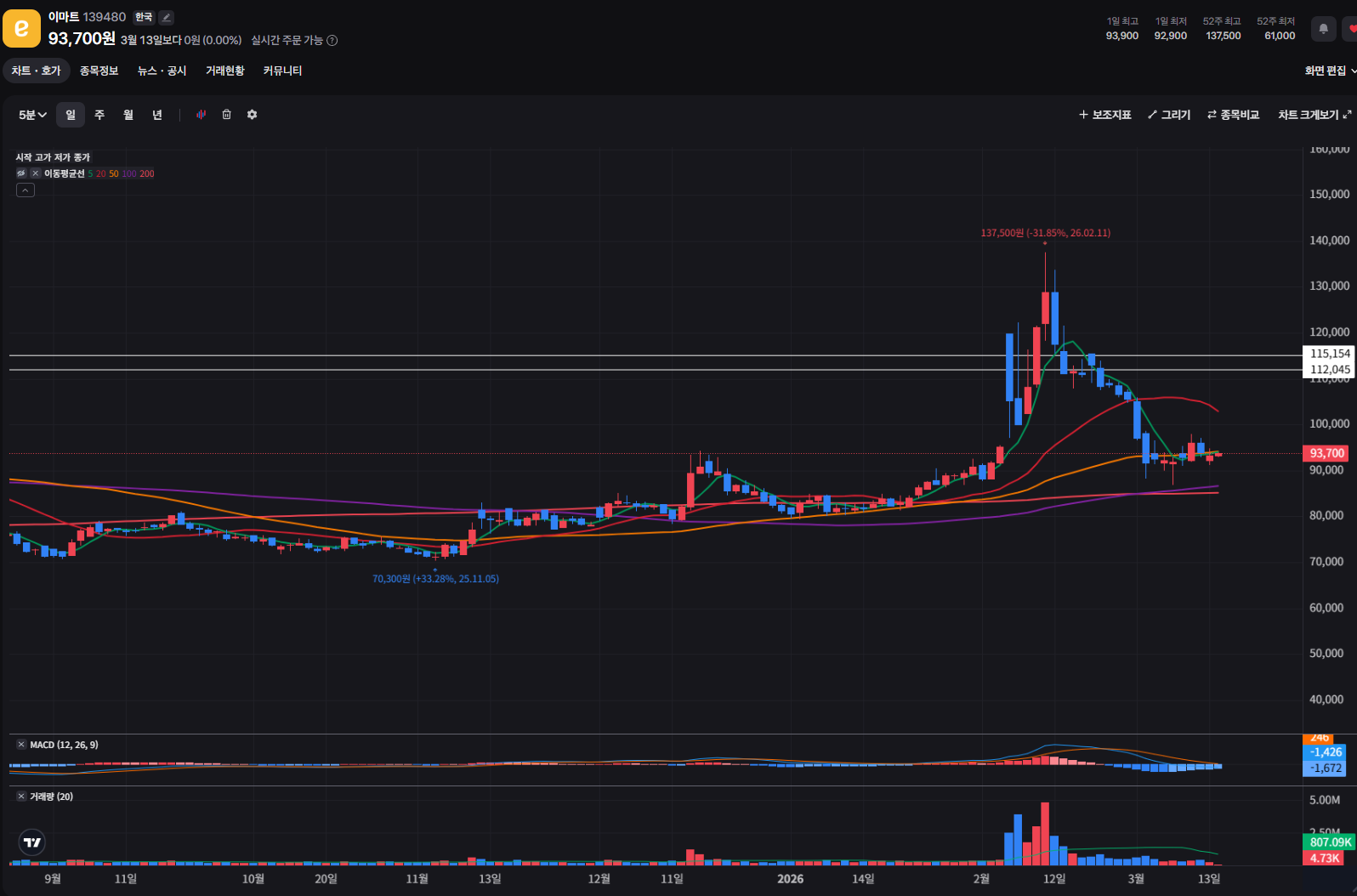
Task: Toggle 이동평균선 visibility eye icon
Action: coord(21,173)
